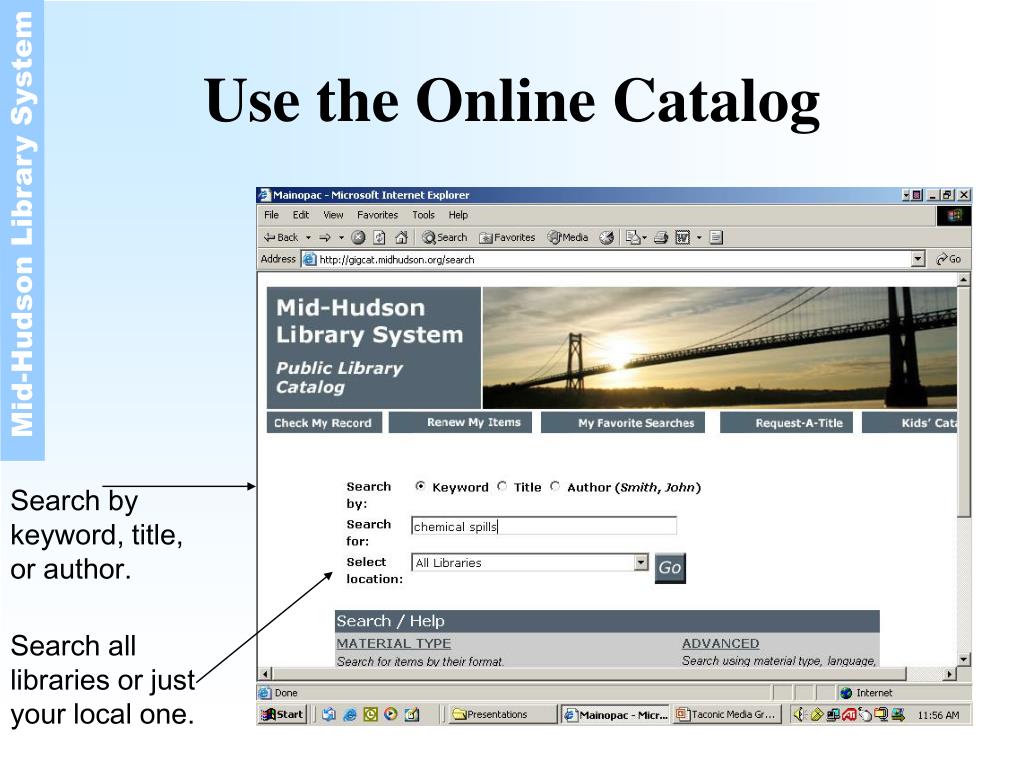
Task: Click the red ATI tray icon
Action: 849,714
